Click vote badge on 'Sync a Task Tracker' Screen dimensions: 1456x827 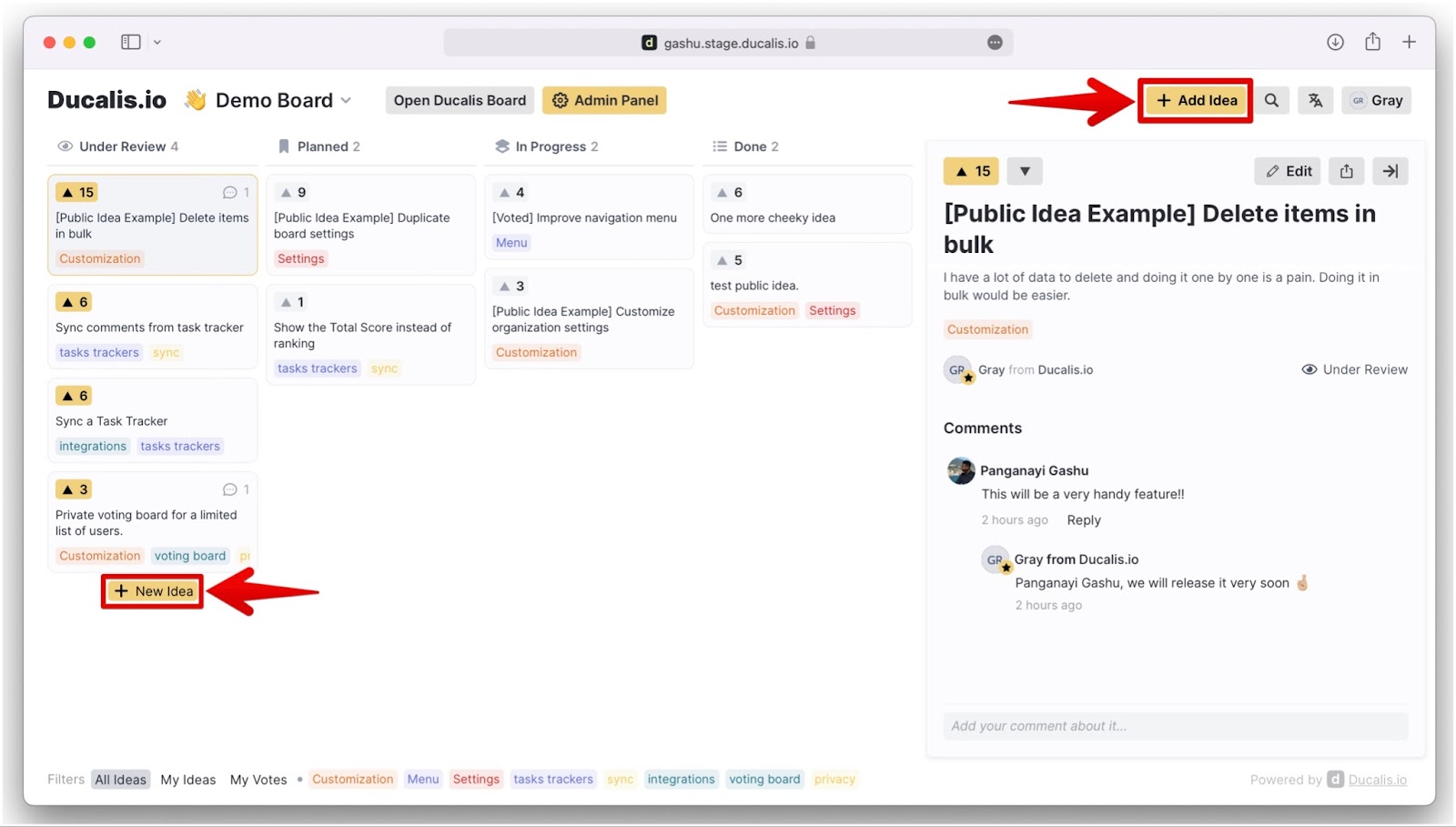coord(74,396)
